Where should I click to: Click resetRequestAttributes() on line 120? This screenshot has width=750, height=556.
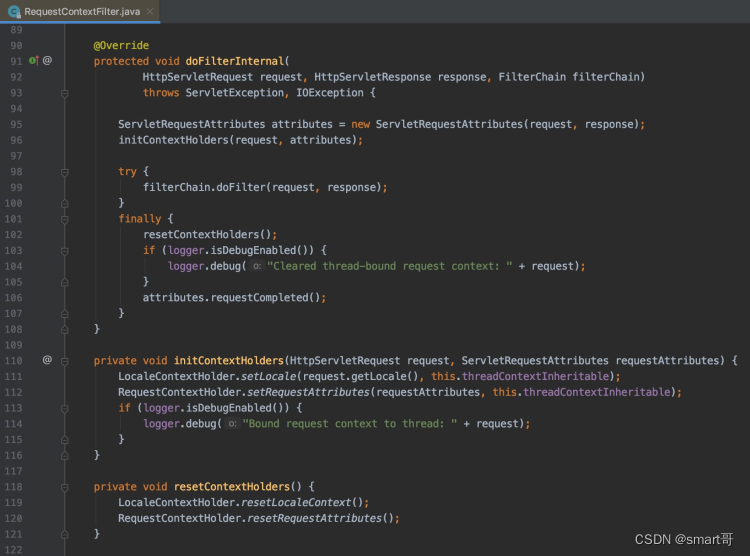coord(320,519)
